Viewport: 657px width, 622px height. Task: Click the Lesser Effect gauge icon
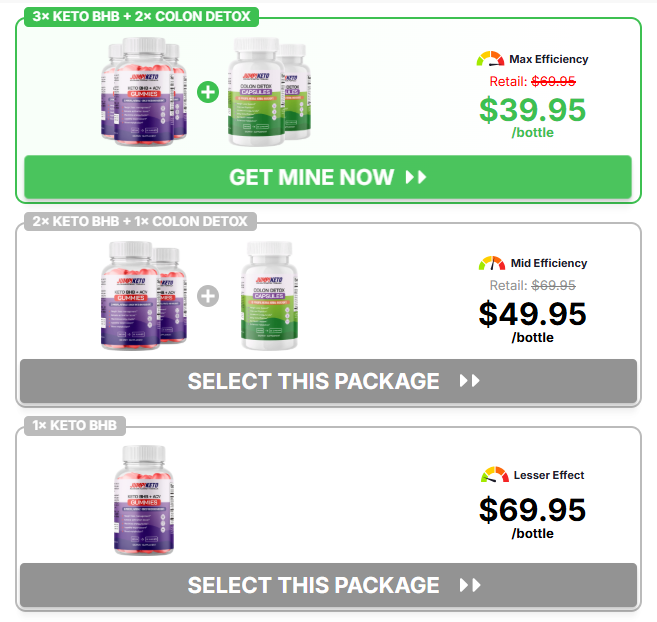[494, 474]
